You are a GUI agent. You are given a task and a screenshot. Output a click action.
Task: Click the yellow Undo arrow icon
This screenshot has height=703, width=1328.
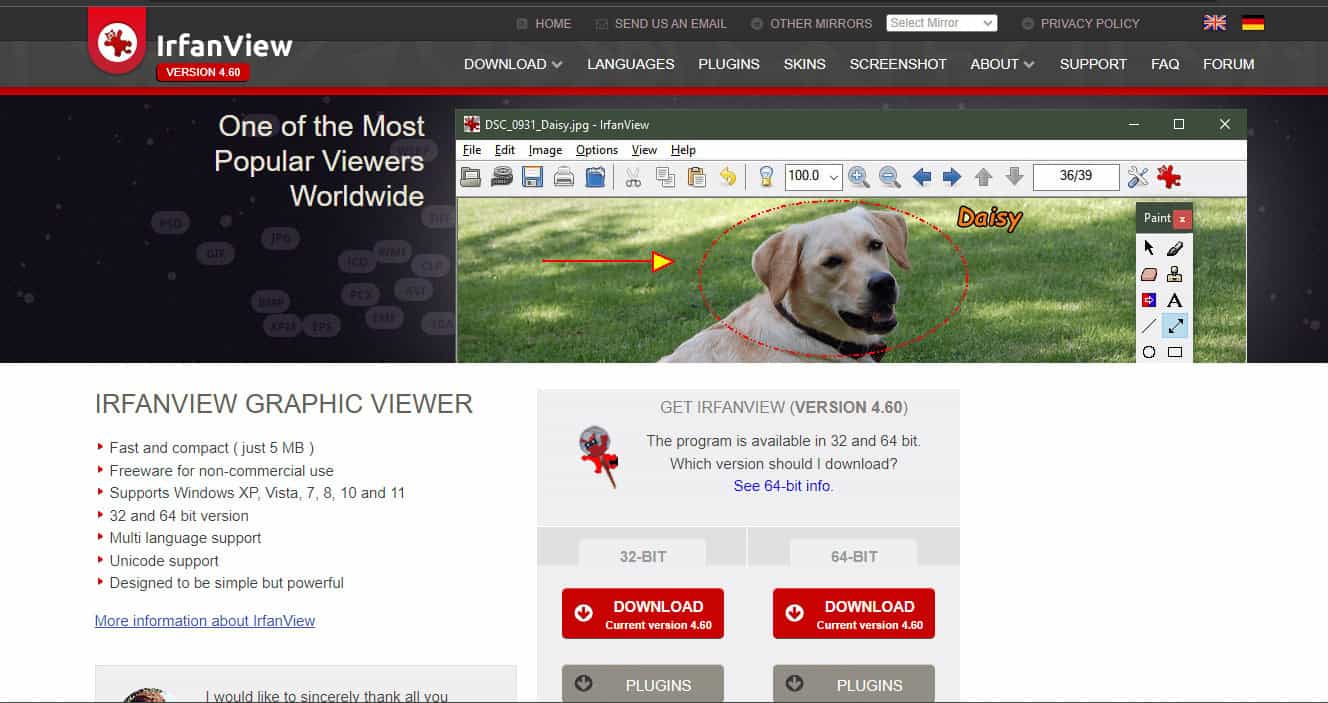coord(728,177)
